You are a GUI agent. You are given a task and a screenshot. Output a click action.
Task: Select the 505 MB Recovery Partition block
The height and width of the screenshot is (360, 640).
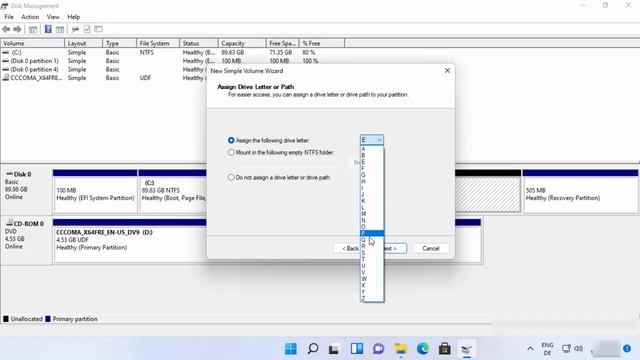coord(580,191)
